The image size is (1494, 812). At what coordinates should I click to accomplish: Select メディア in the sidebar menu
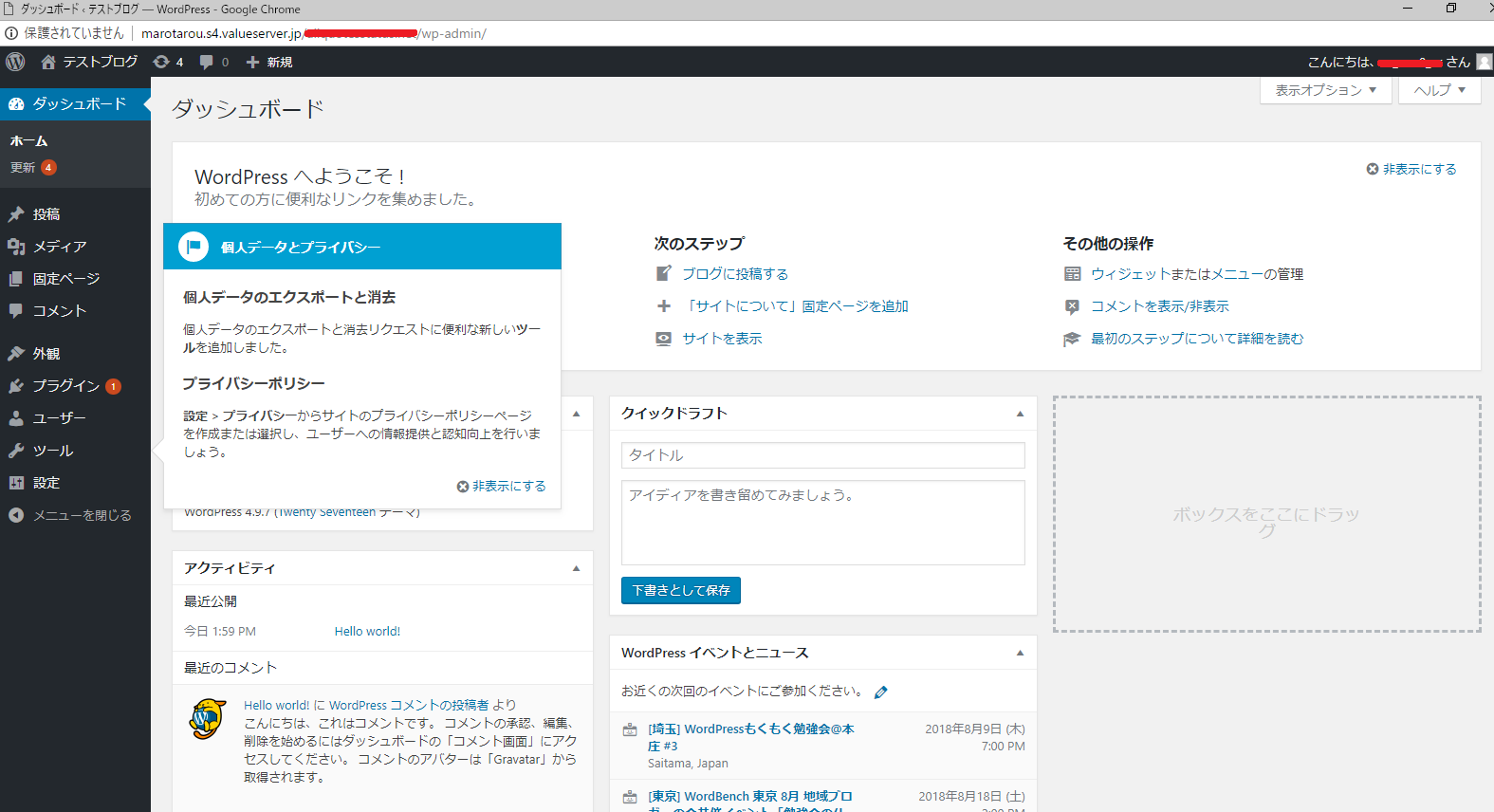pos(60,247)
